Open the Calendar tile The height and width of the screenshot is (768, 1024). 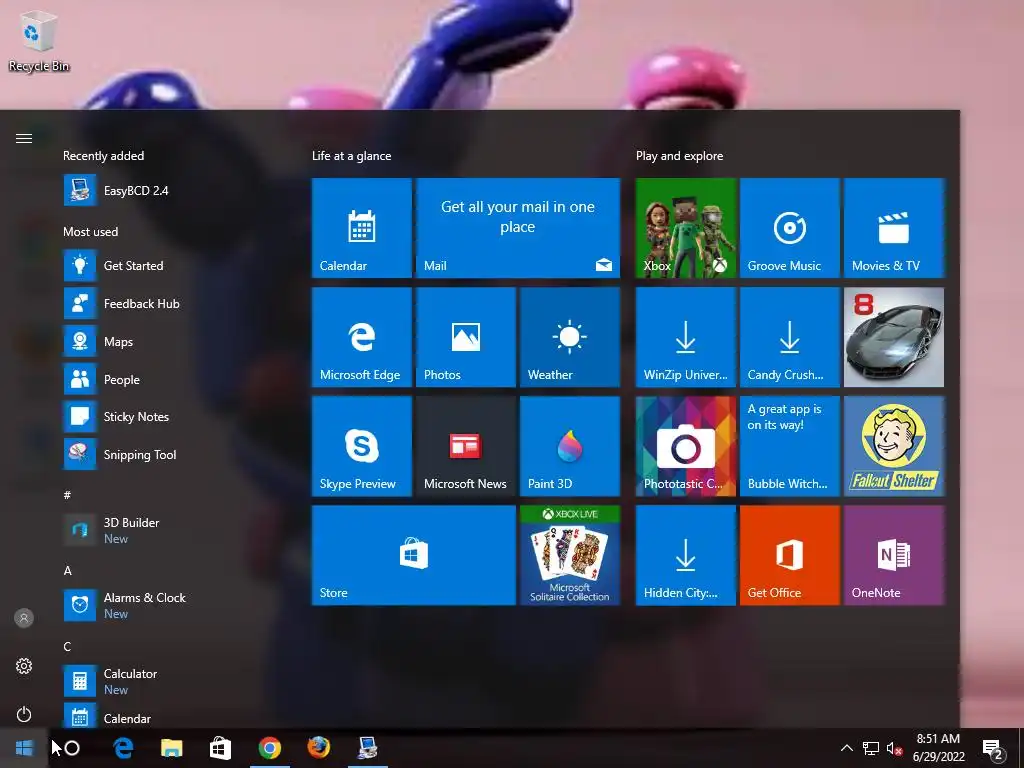pyautogui.click(x=361, y=227)
